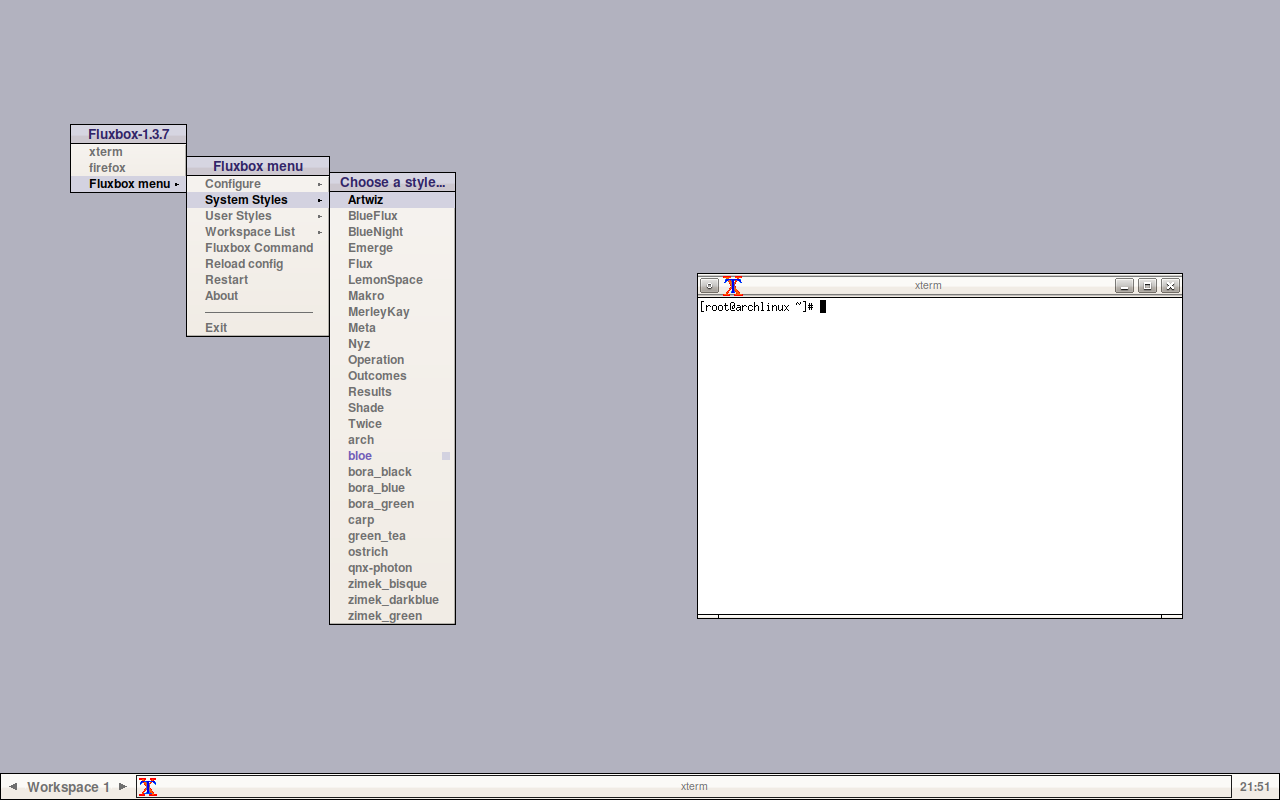Restart Fluxbox from the menu
Screen dimensions: 1280x800
coord(258,280)
